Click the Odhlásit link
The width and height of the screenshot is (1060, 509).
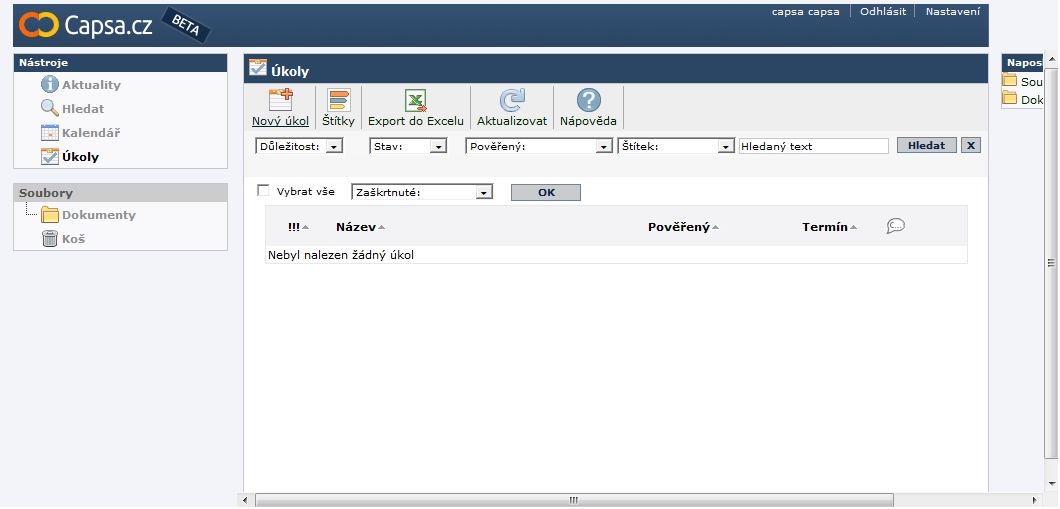tap(883, 12)
